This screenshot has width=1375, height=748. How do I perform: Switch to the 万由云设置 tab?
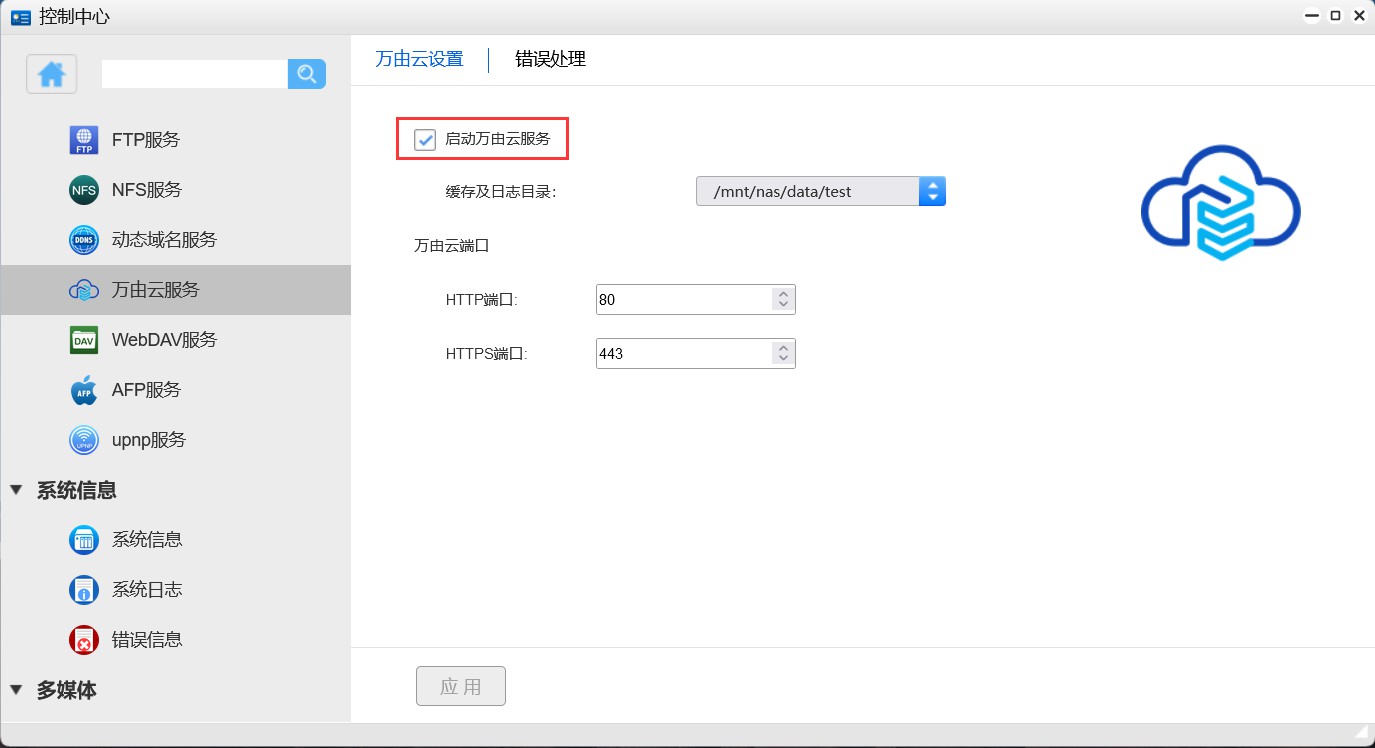click(419, 59)
